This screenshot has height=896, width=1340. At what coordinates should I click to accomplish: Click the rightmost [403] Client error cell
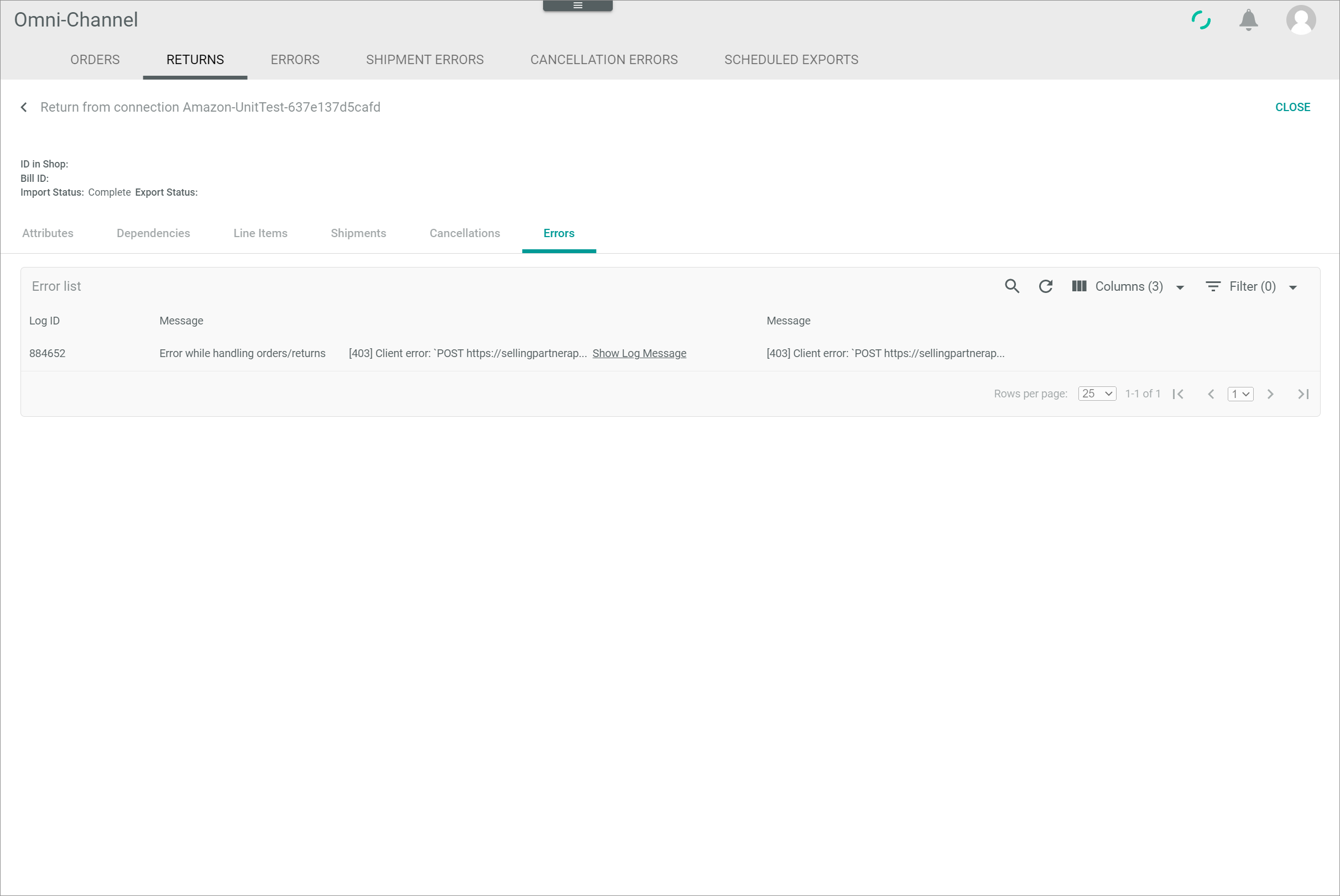885,353
